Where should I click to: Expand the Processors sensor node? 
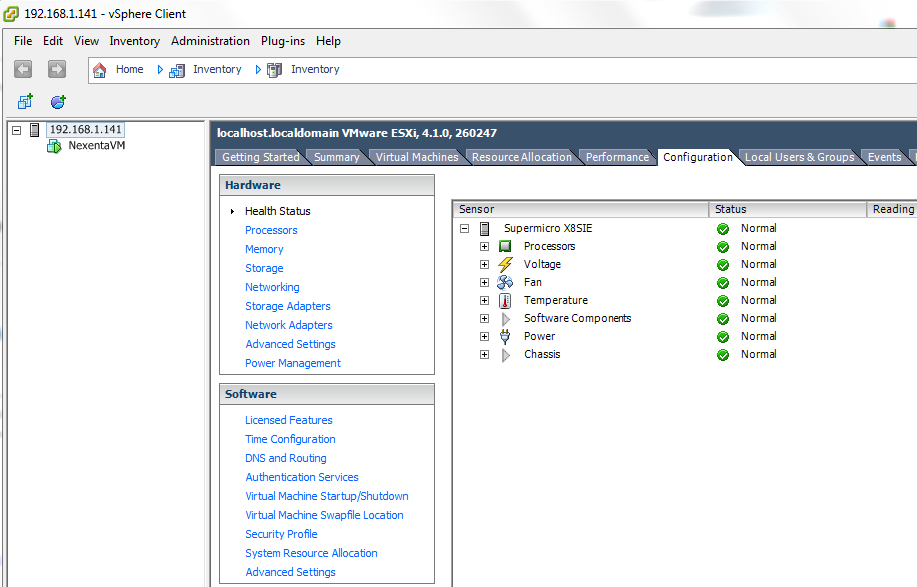coord(484,247)
